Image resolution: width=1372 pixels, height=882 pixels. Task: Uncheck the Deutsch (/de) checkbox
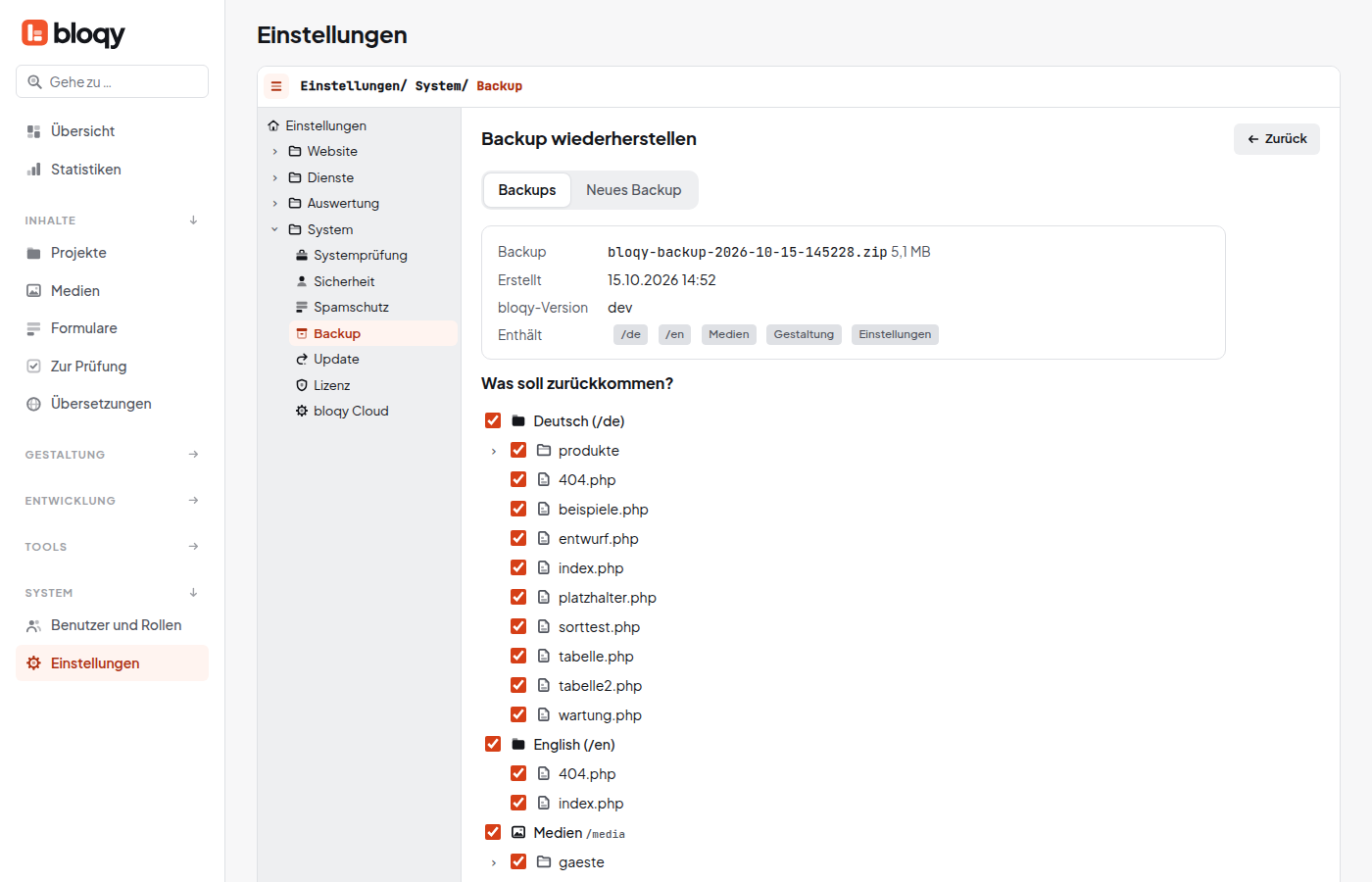[493, 421]
